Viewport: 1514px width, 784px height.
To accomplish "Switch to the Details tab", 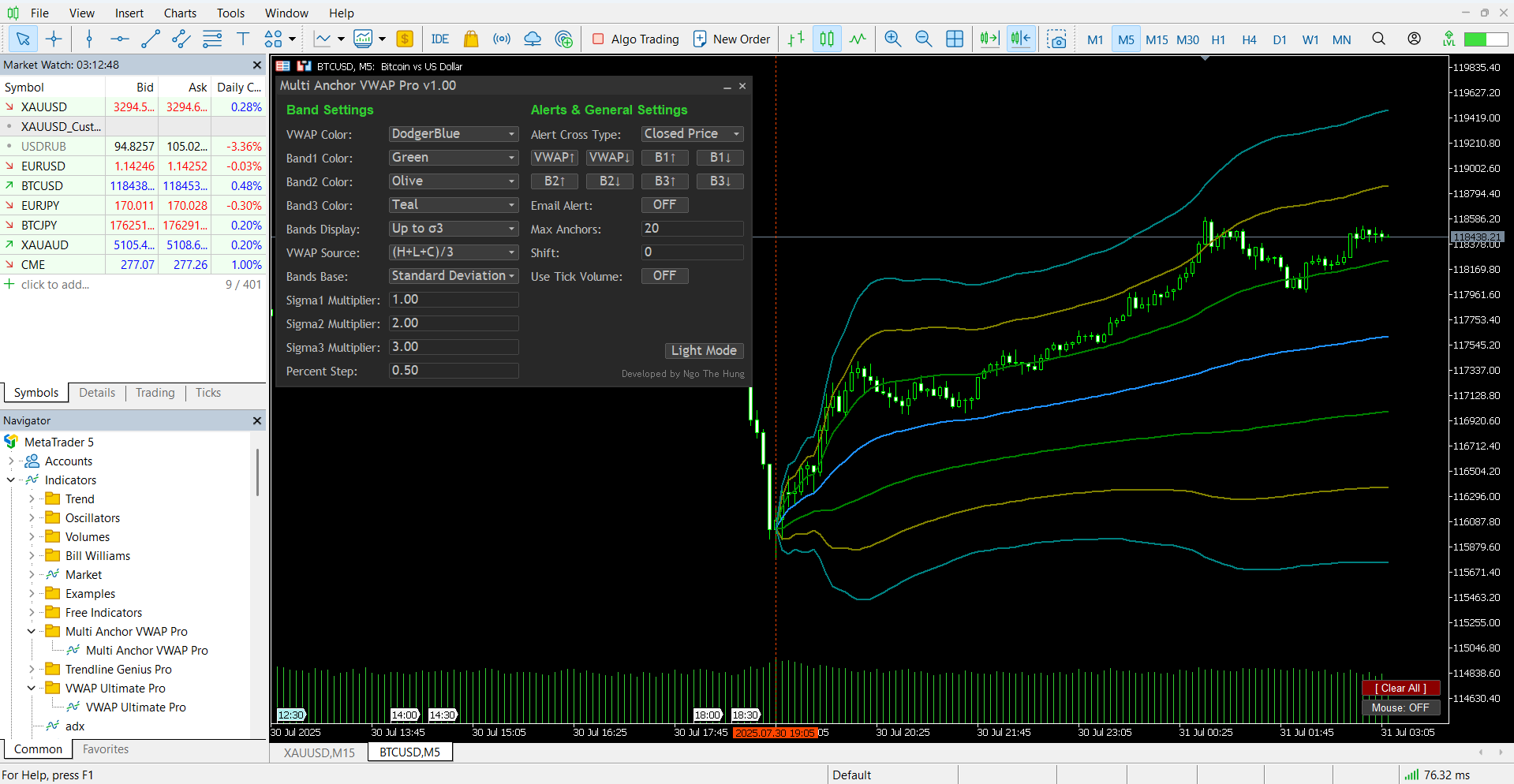I will (97, 393).
